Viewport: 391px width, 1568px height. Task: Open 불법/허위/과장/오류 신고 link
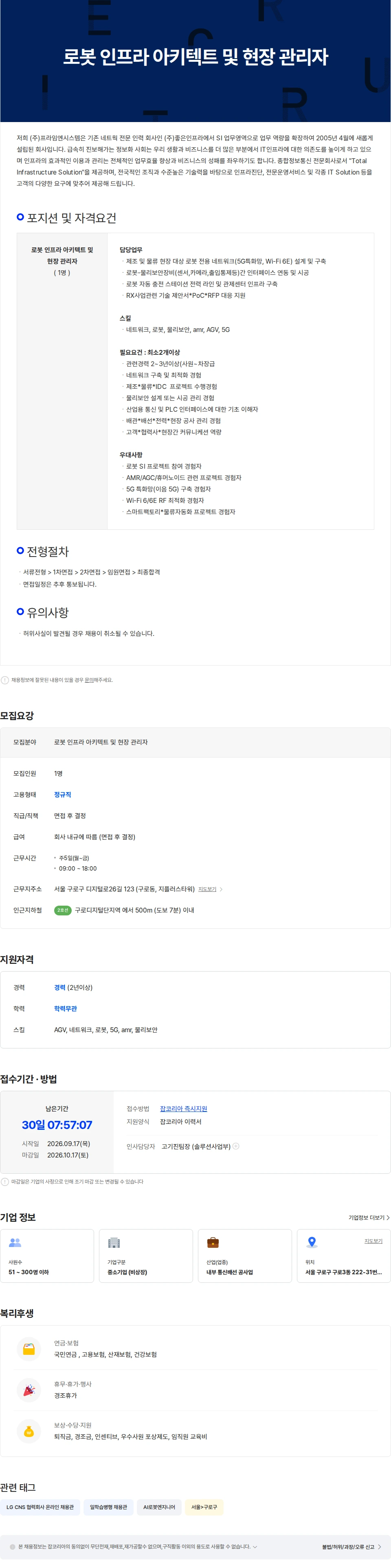point(351,1547)
